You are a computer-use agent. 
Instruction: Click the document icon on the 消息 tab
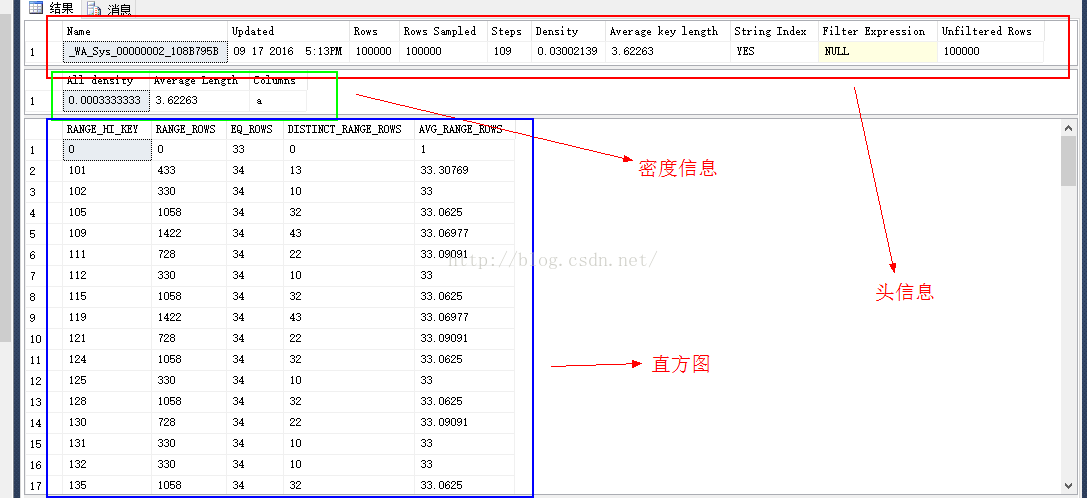pyautogui.click(x=94, y=9)
